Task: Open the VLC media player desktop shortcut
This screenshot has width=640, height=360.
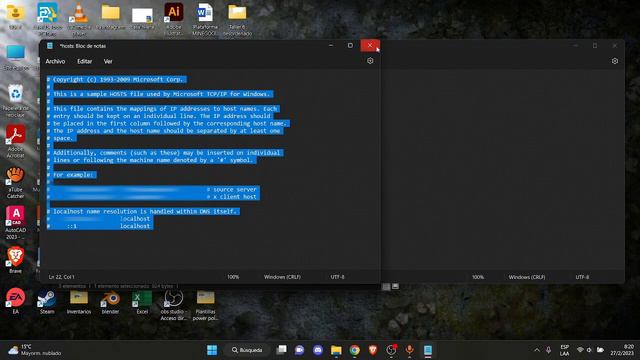Action: point(79,18)
